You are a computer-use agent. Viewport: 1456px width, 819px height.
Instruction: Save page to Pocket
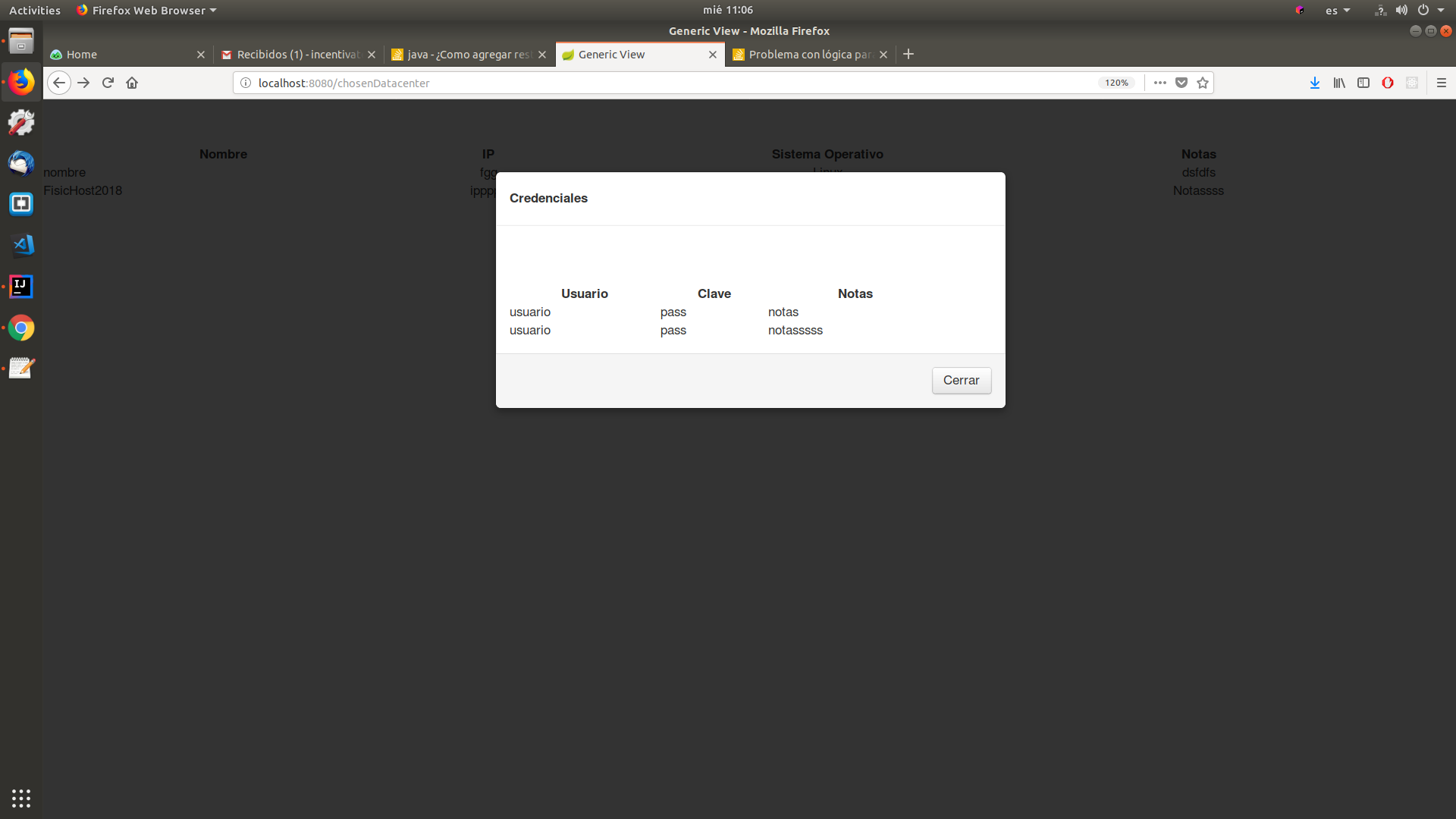(1181, 83)
